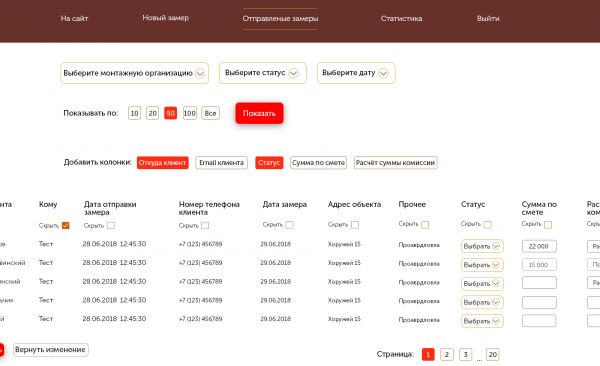
Task: Click the Показывать по: label
Action: pos(91,113)
